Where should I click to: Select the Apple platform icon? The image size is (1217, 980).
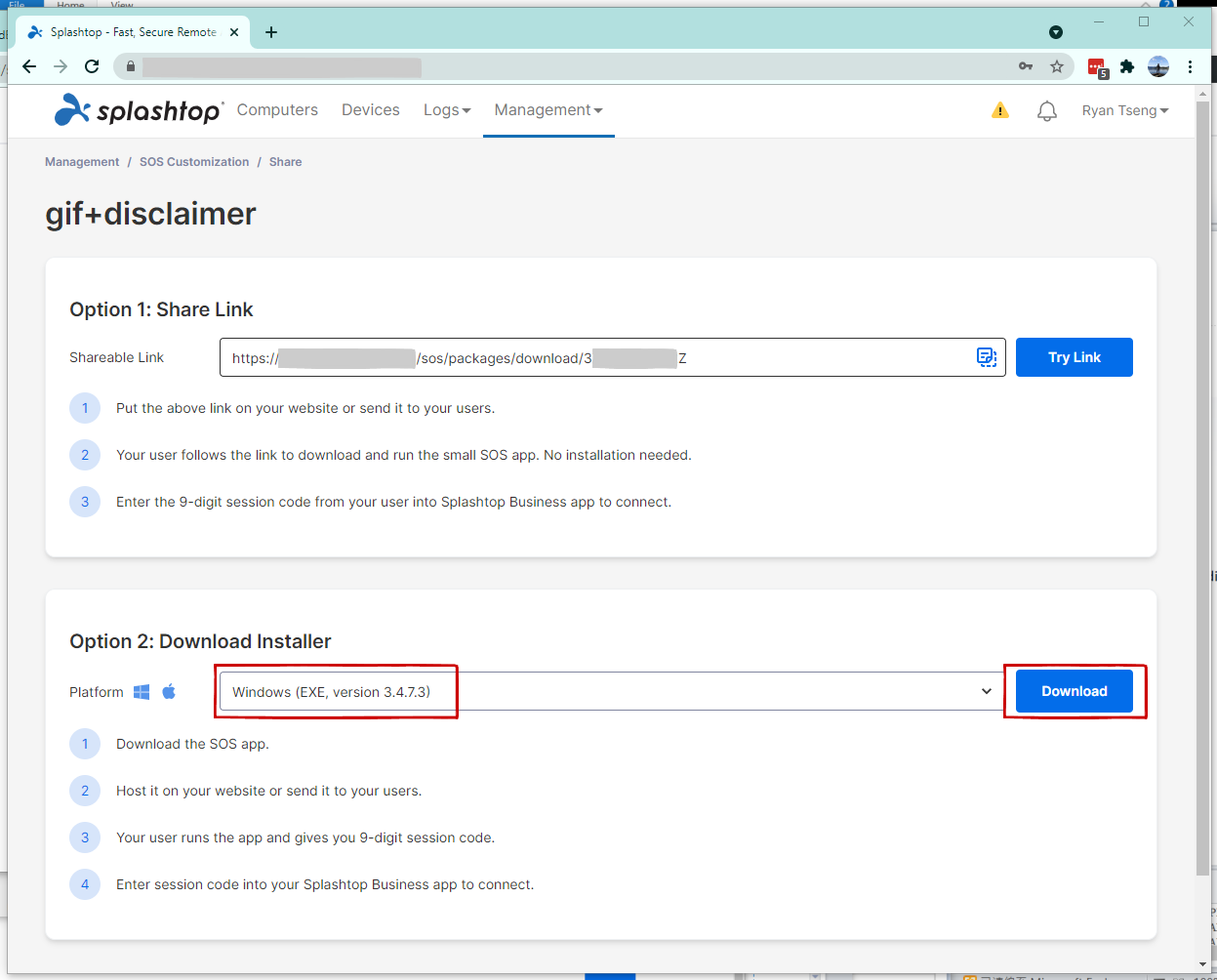(169, 691)
